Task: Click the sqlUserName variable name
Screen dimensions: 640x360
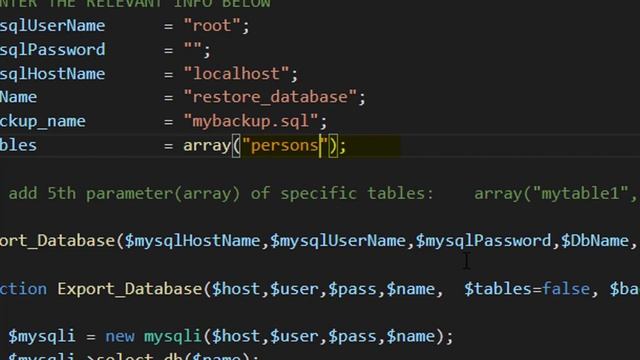Action: tap(53, 26)
